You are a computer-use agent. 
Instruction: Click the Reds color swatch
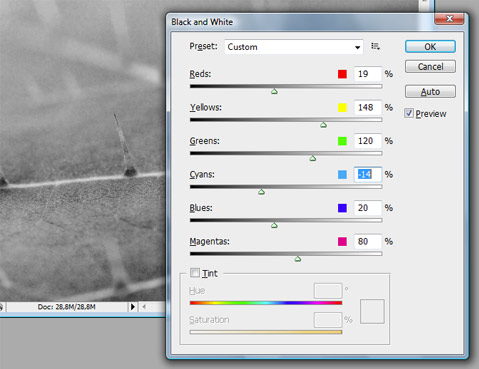tap(342, 74)
